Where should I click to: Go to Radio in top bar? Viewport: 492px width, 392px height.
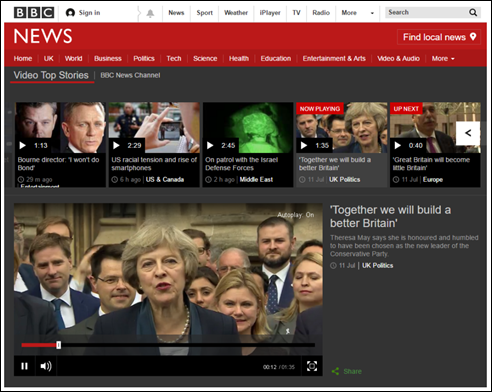pos(321,13)
